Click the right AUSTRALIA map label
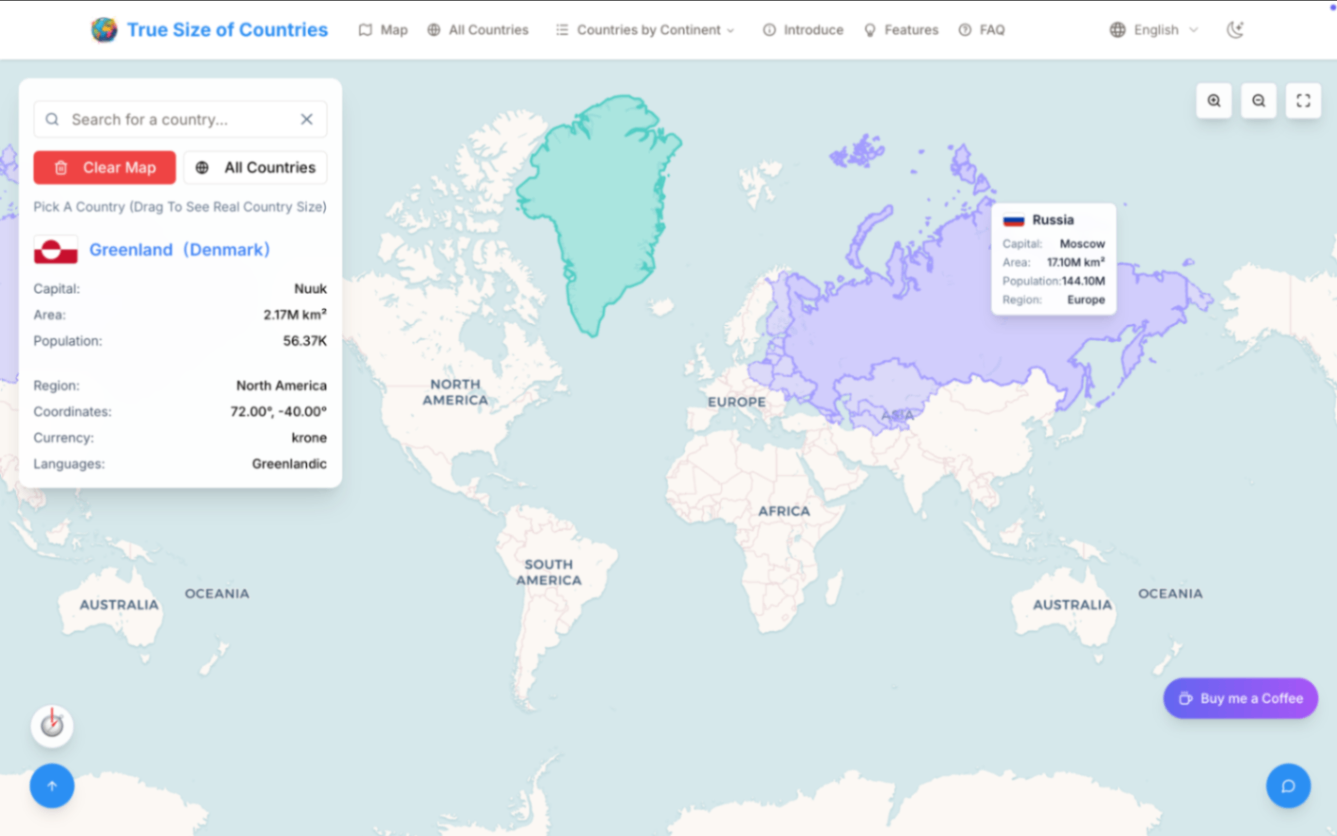 [x=1073, y=605]
